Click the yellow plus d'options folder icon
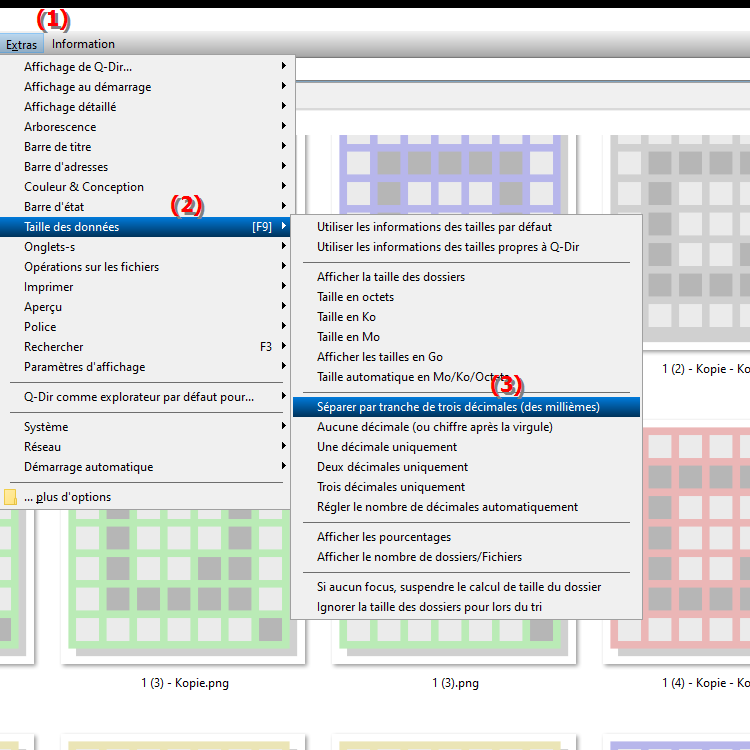 10,497
